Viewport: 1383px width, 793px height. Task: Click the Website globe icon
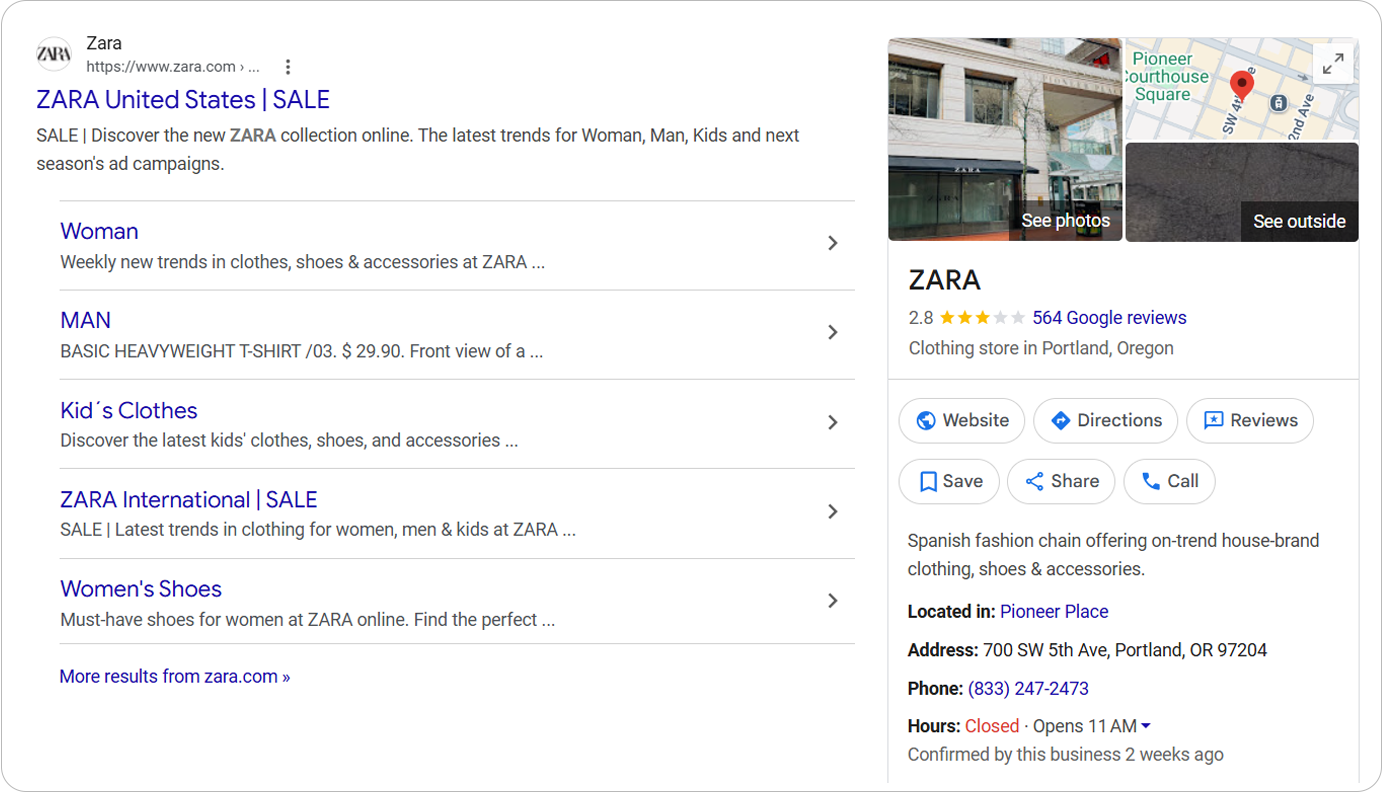pos(926,421)
